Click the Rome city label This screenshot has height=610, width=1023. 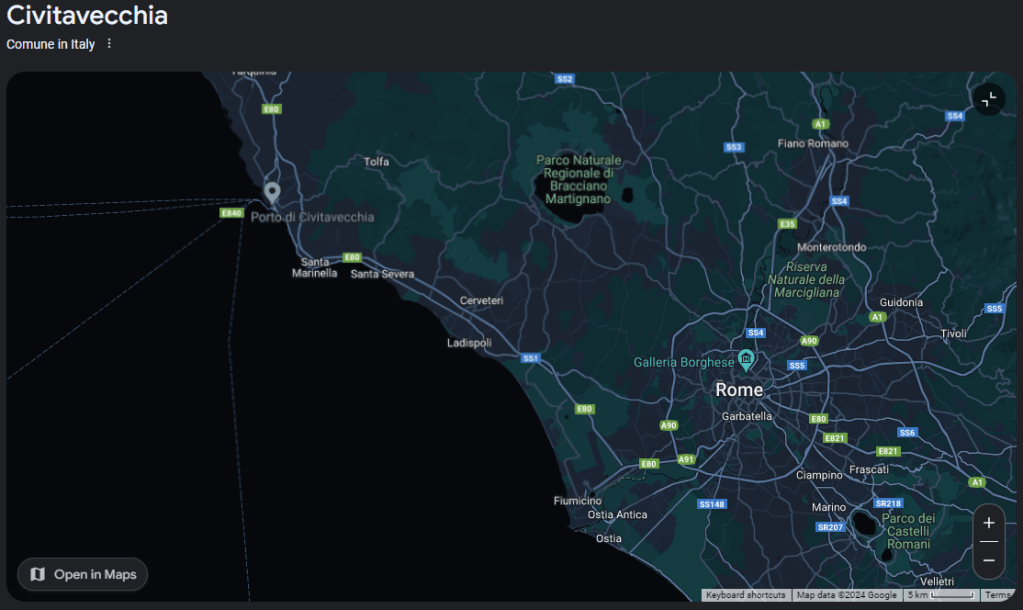739,390
